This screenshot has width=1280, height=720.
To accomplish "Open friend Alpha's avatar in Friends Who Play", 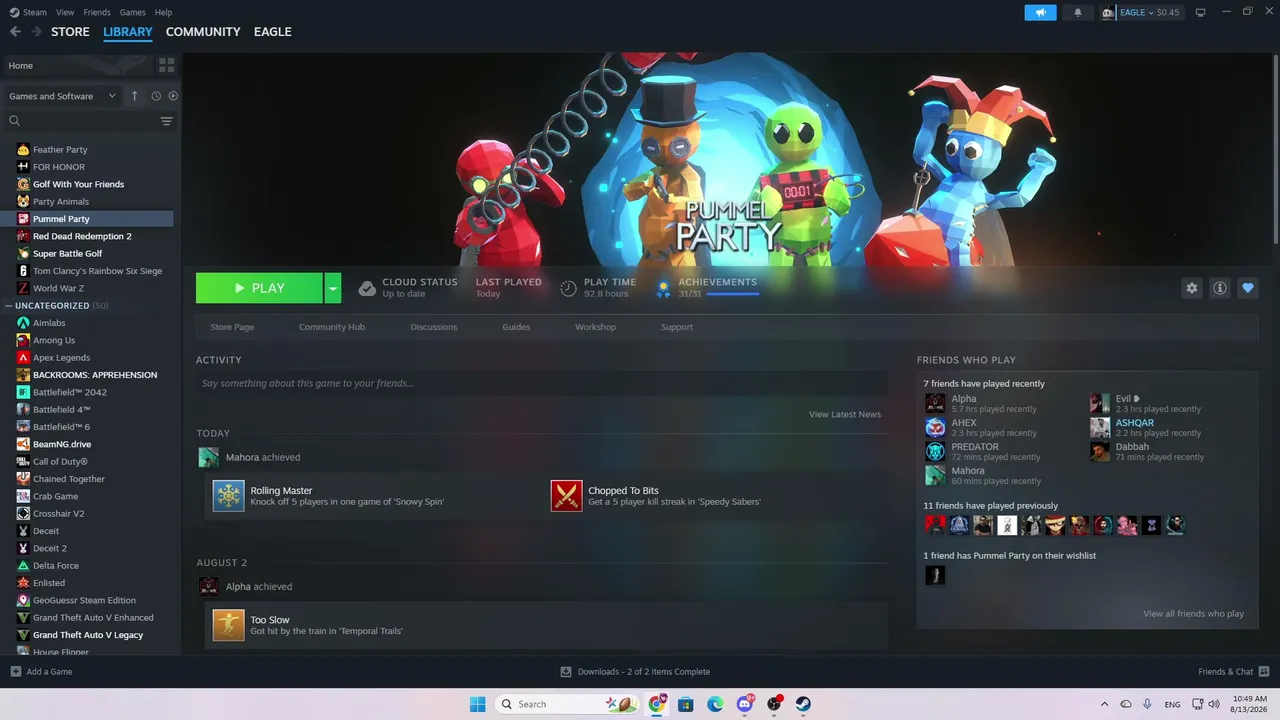I will tap(935, 404).
